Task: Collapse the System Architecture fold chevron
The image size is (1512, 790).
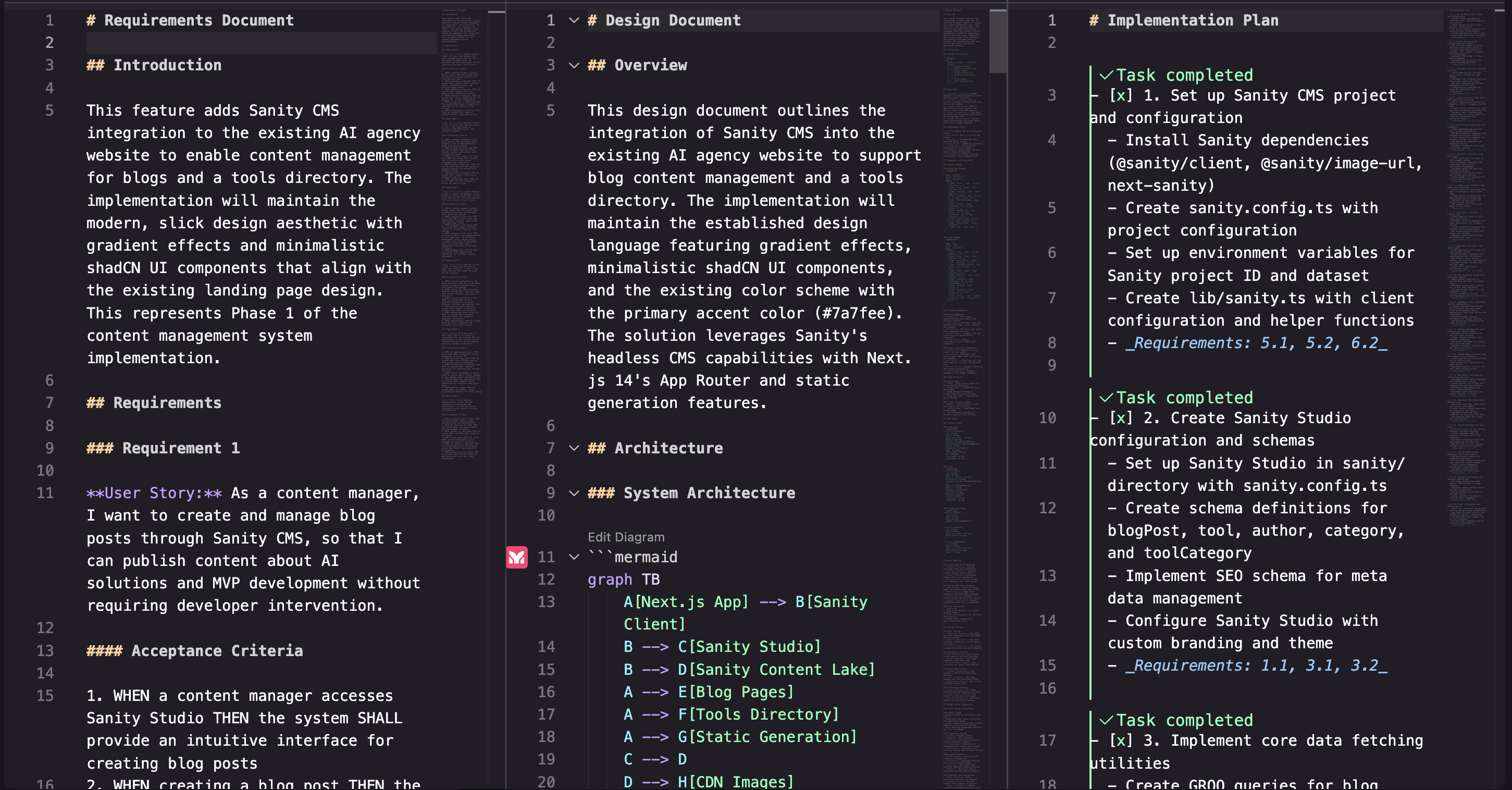Action: click(x=574, y=493)
